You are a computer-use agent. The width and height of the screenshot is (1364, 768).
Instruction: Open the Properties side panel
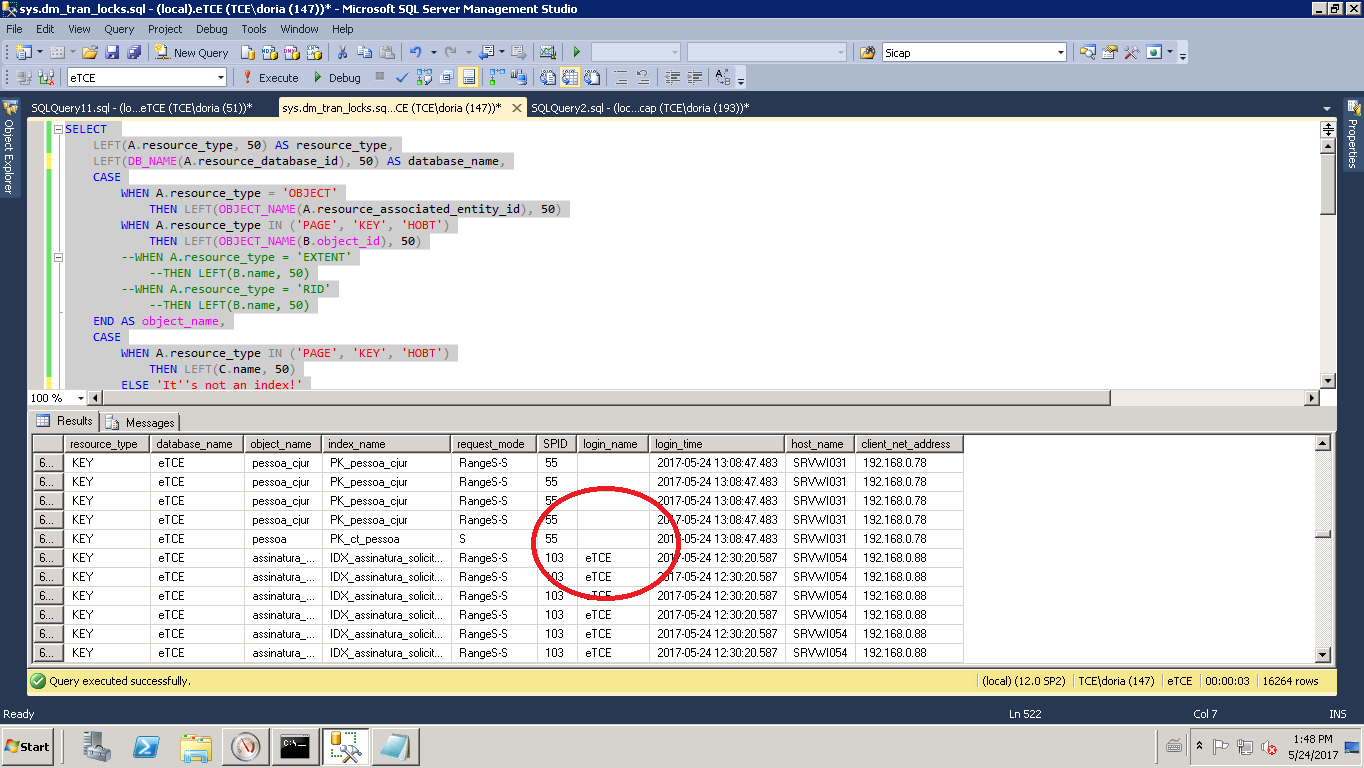(1353, 135)
